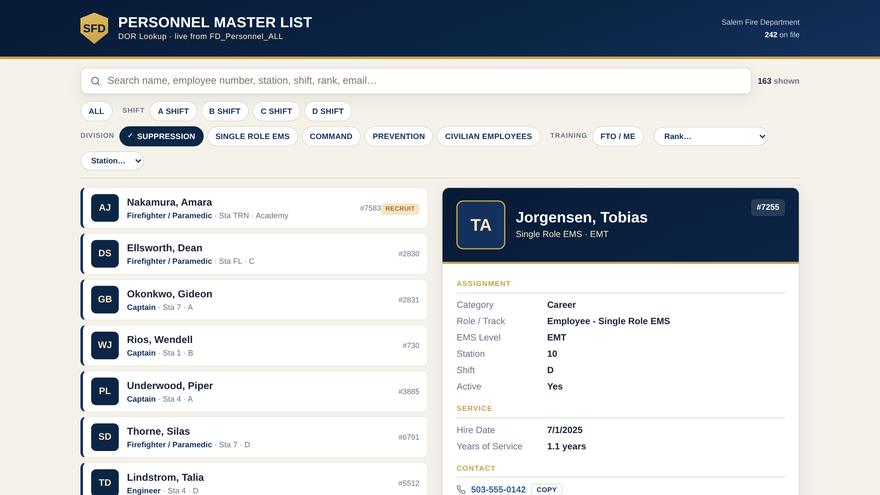
Task: Click the TD avatar for Lindstrom, Talia
Action: click(105, 482)
